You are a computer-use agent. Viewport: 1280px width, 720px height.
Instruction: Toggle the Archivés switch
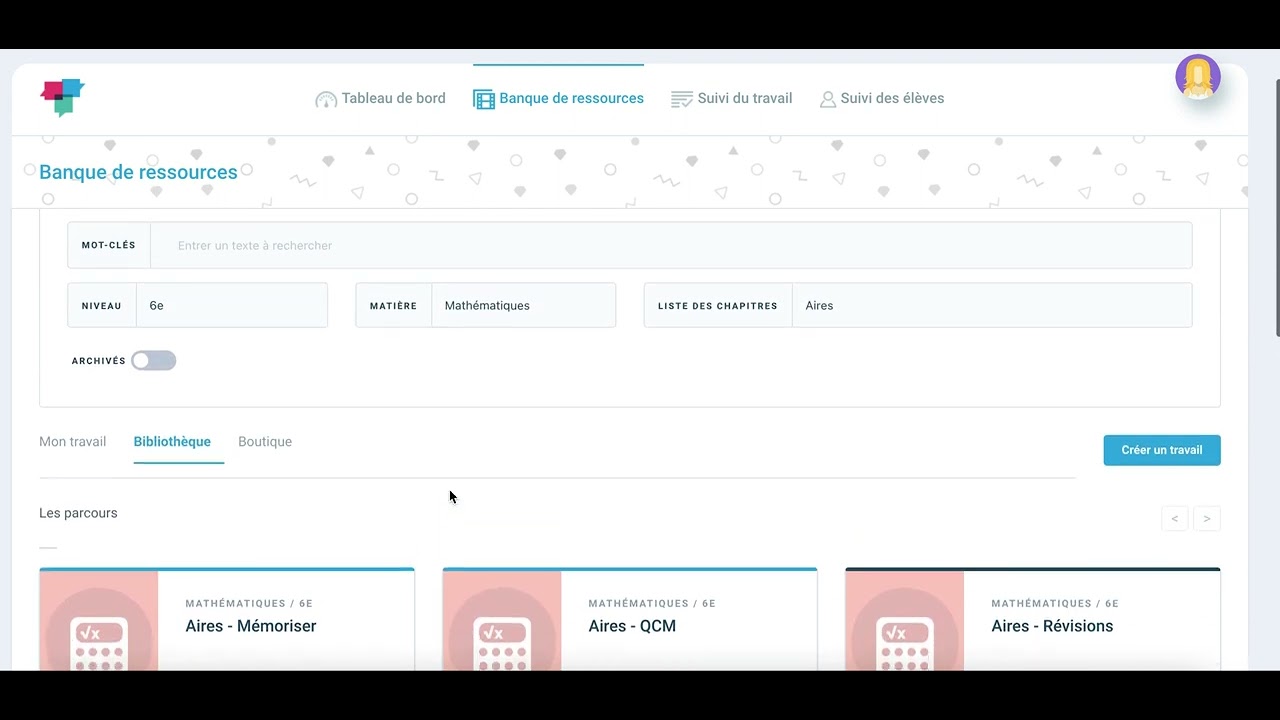[x=154, y=361]
